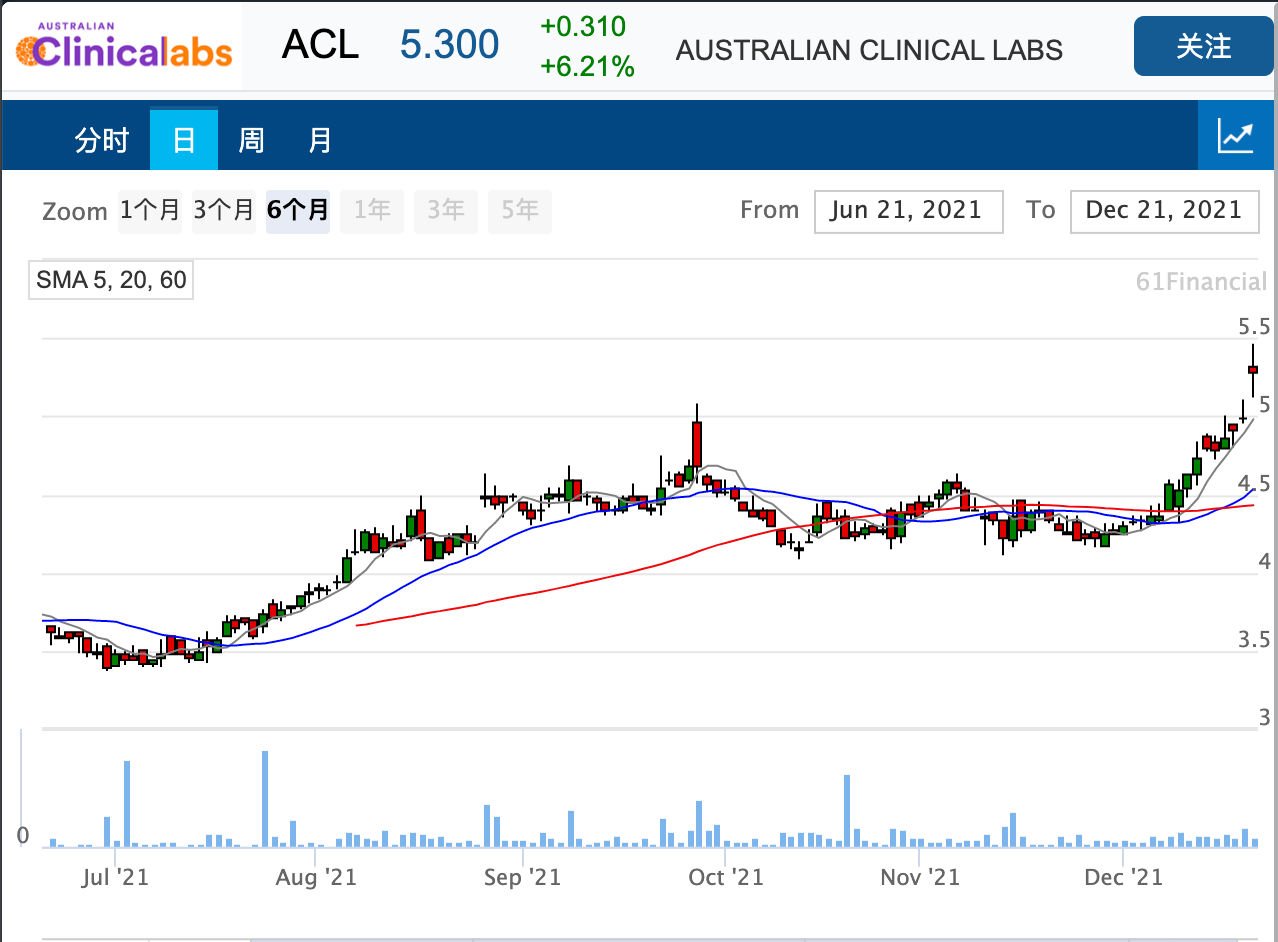Click the Nov '21 axis label
This screenshot has width=1278, height=942.
point(920,878)
